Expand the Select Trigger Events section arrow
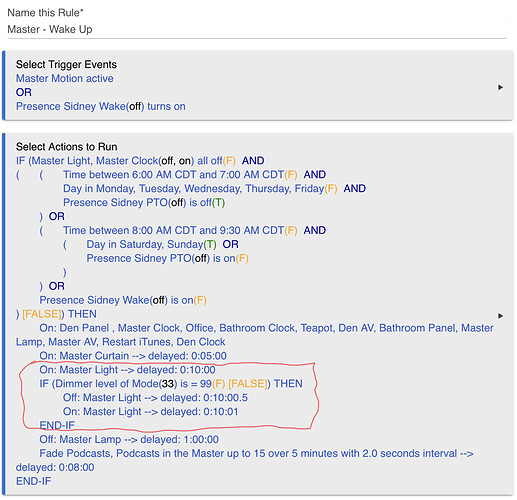This screenshot has width=517, height=500. point(500,87)
